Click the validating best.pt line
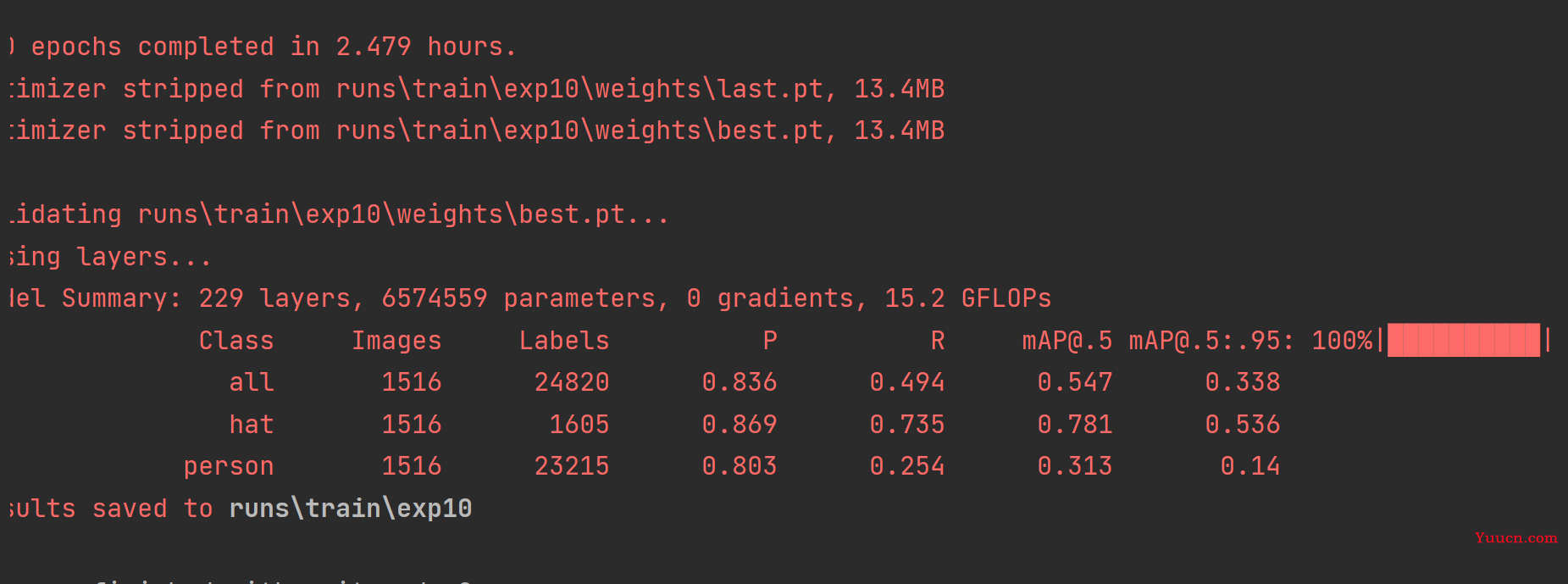Viewport: 1568px width, 584px height. (x=339, y=214)
